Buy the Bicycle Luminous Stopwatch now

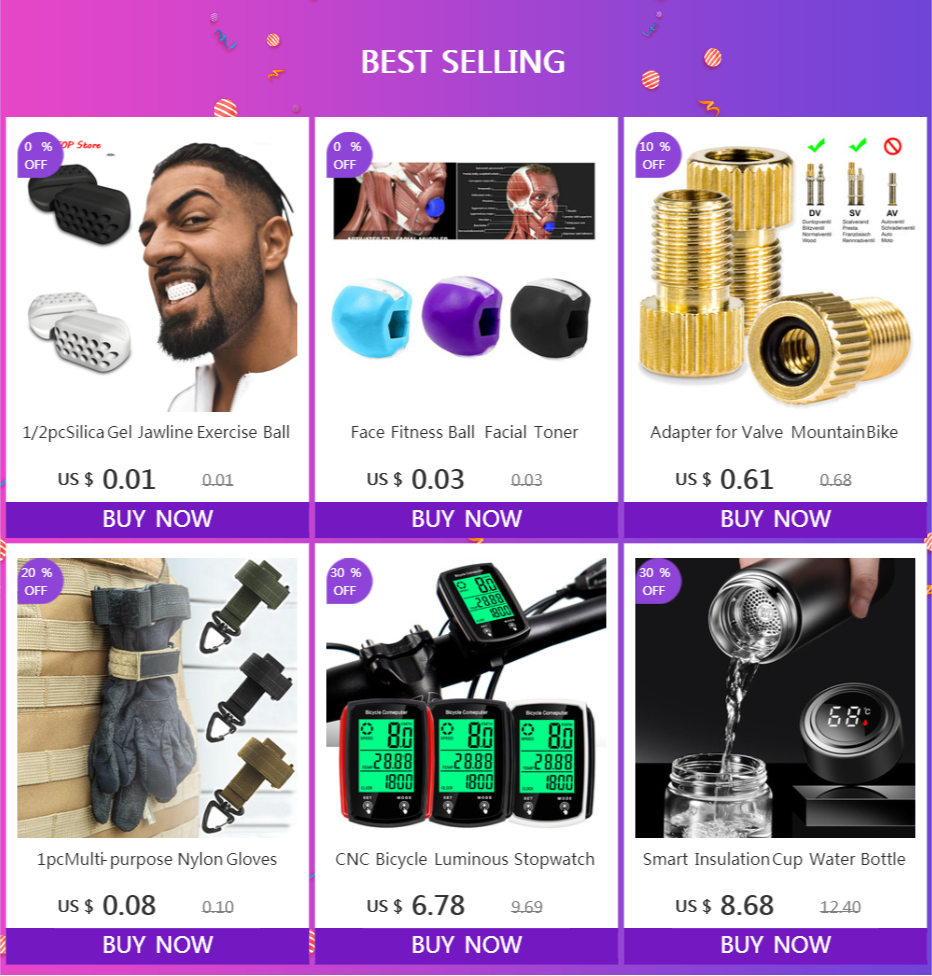pos(466,945)
